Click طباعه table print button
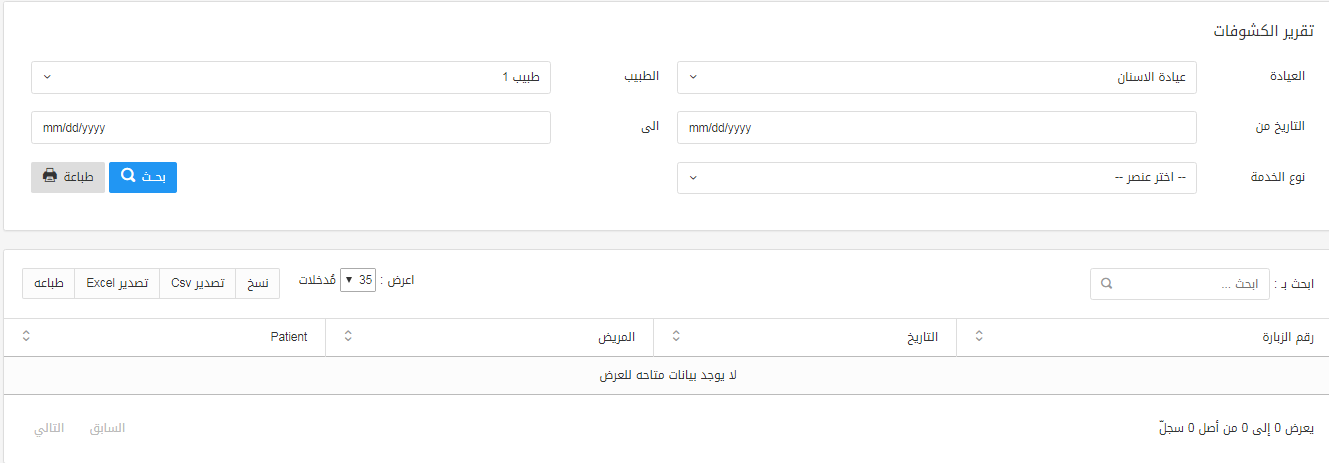The height and width of the screenshot is (463, 1329). point(49,283)
